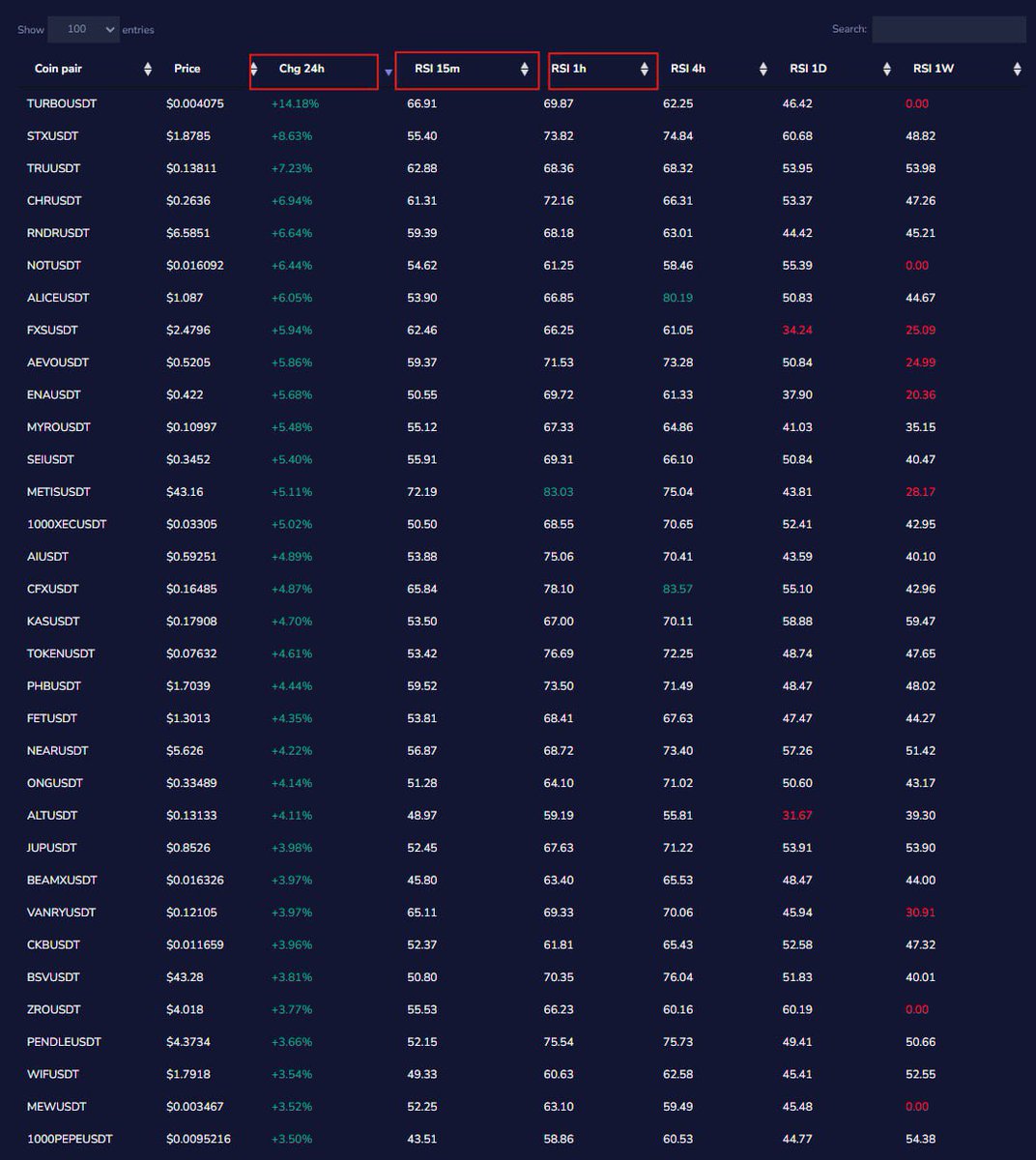
Task: Select the NEARUSDT coin pair
Action: (x=57, y=751)
